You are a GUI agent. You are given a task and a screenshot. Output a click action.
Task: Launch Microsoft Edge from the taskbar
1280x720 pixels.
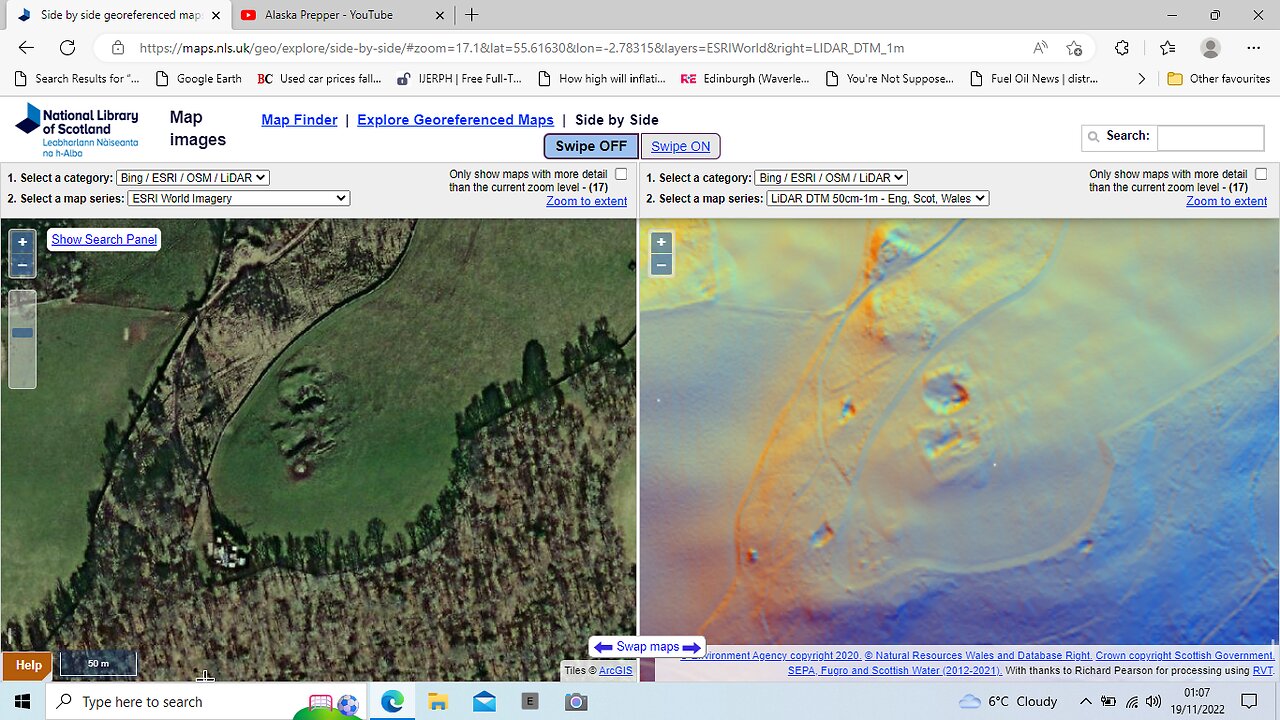tap(392, 702)
